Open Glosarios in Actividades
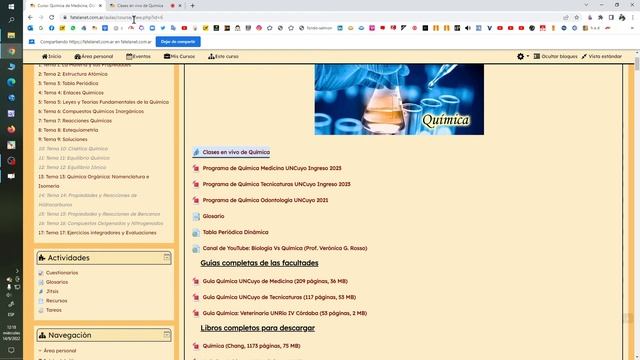The height and width of the screenshot is (360, 640). pyautogui.click(x=57, y=282)
